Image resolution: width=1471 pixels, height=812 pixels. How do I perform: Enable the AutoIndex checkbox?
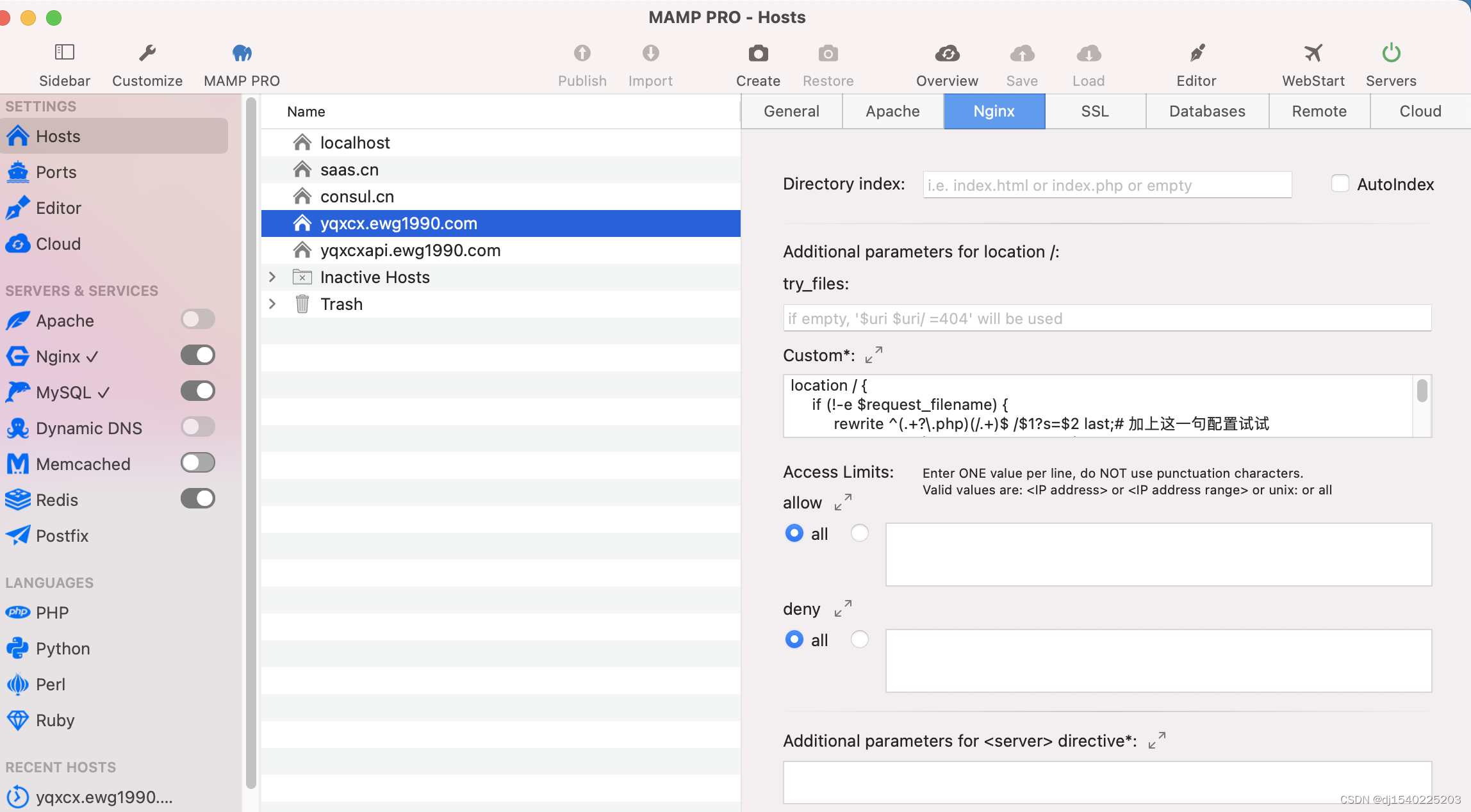1339,183
